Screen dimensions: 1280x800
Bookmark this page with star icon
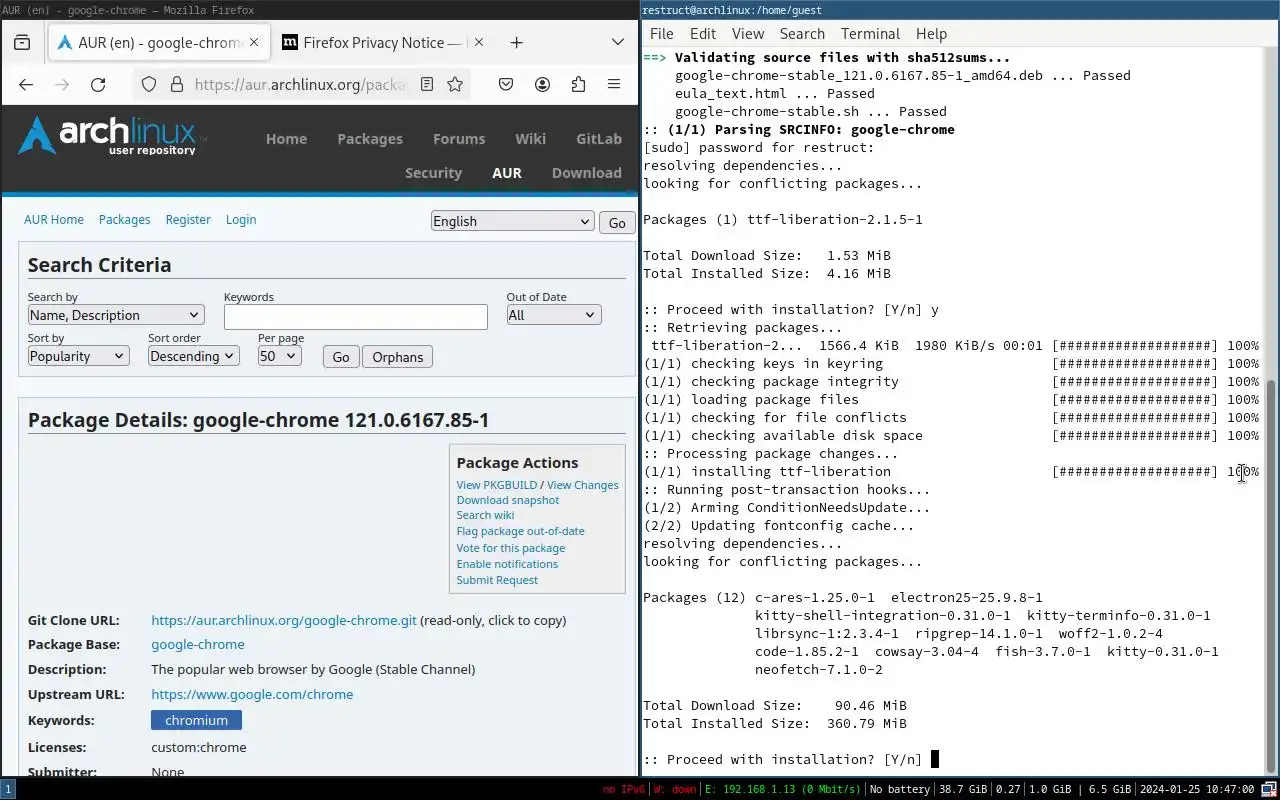tap(455, 85)
